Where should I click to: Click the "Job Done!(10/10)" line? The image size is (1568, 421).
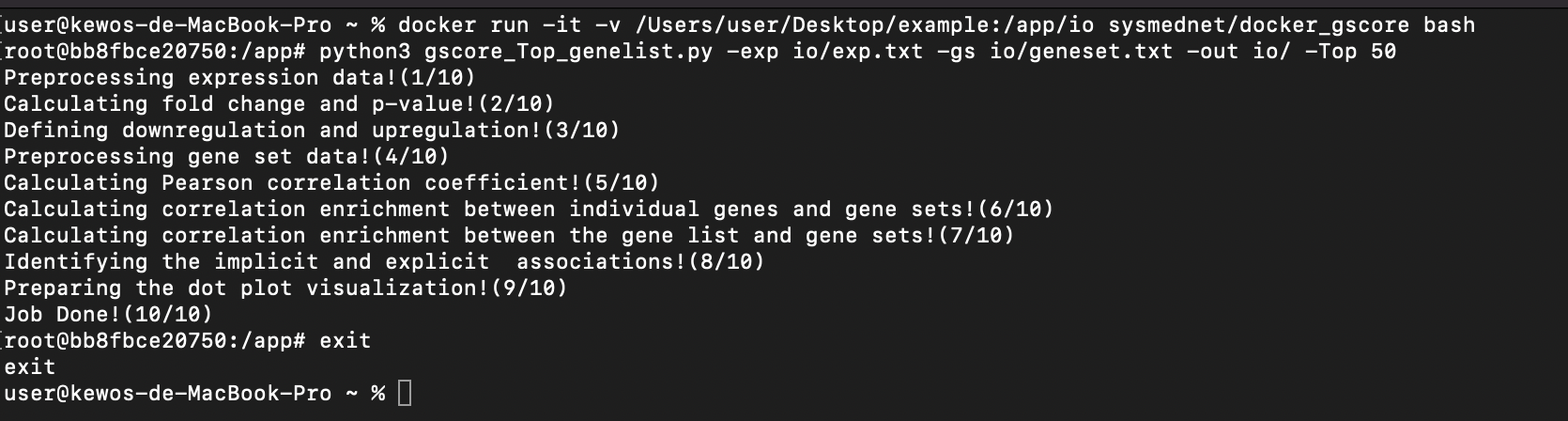[108, 314]
